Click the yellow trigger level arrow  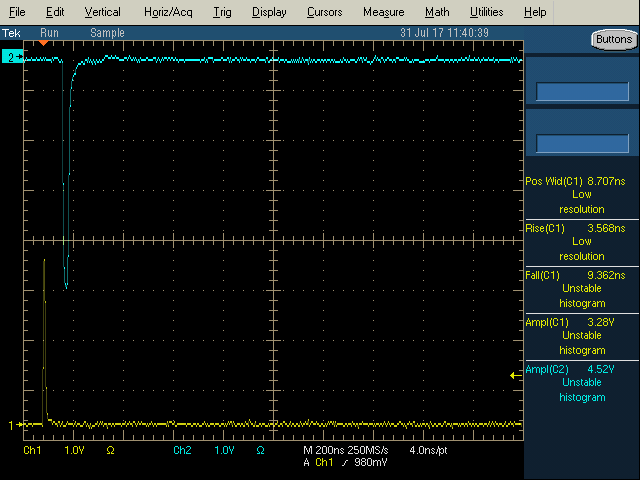click(516, 376)
